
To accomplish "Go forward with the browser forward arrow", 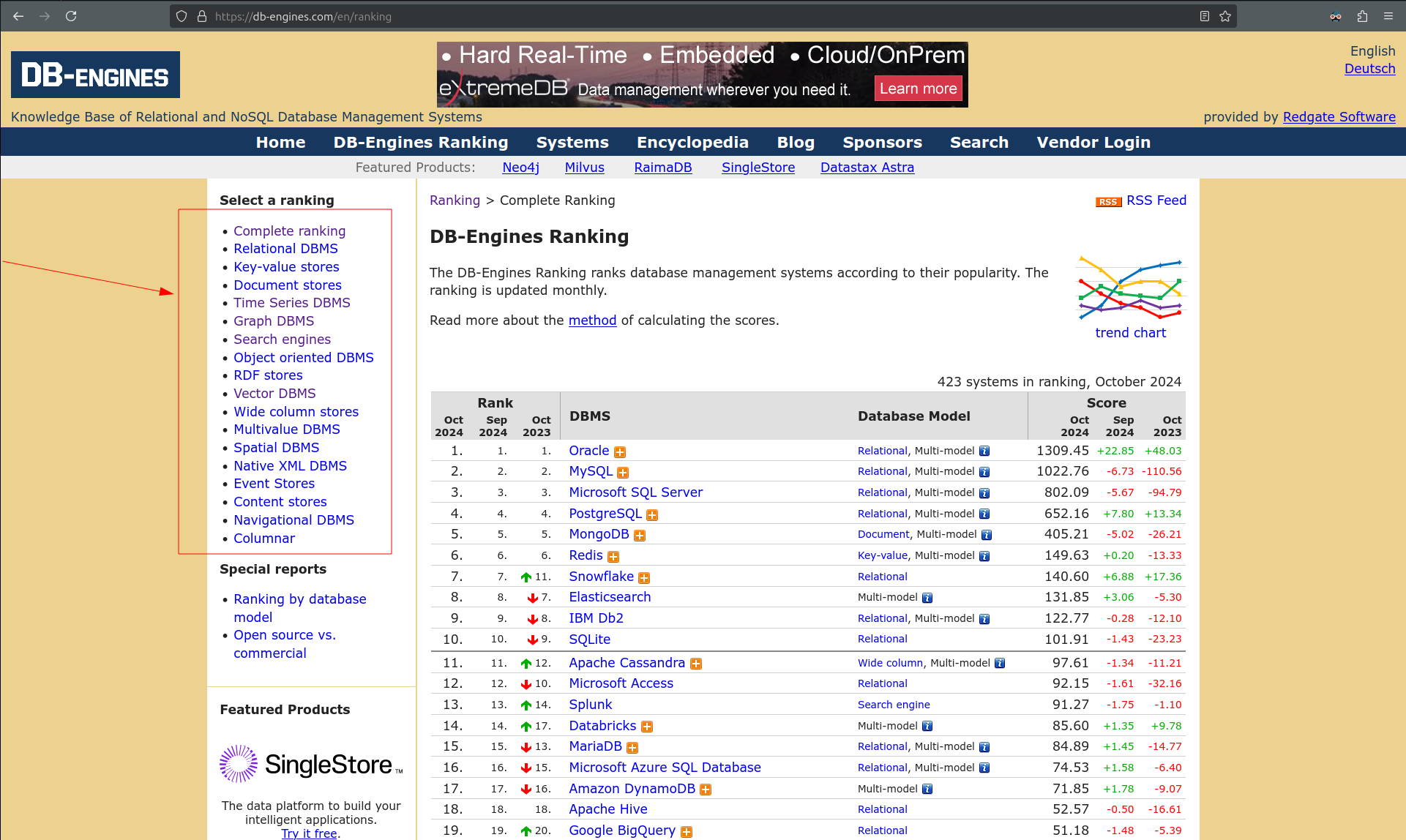I will (45, 16).
